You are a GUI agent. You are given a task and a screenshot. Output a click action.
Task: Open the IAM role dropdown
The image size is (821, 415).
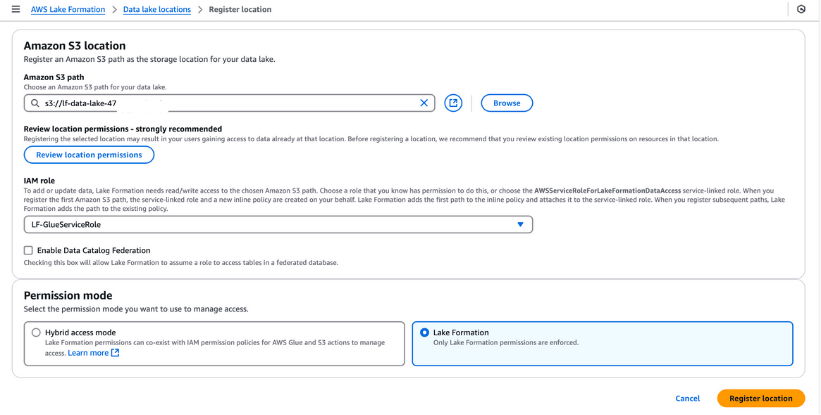click(279, 225)
